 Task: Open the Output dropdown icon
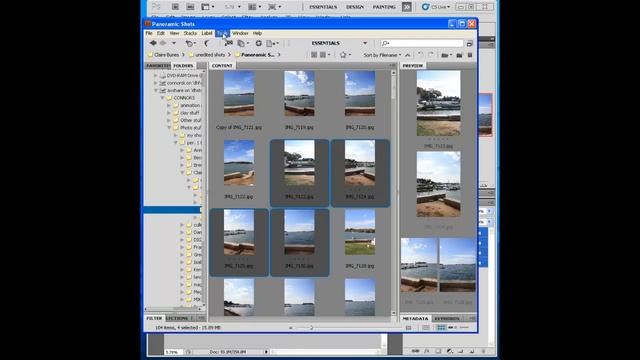click(x=272, y=43)
